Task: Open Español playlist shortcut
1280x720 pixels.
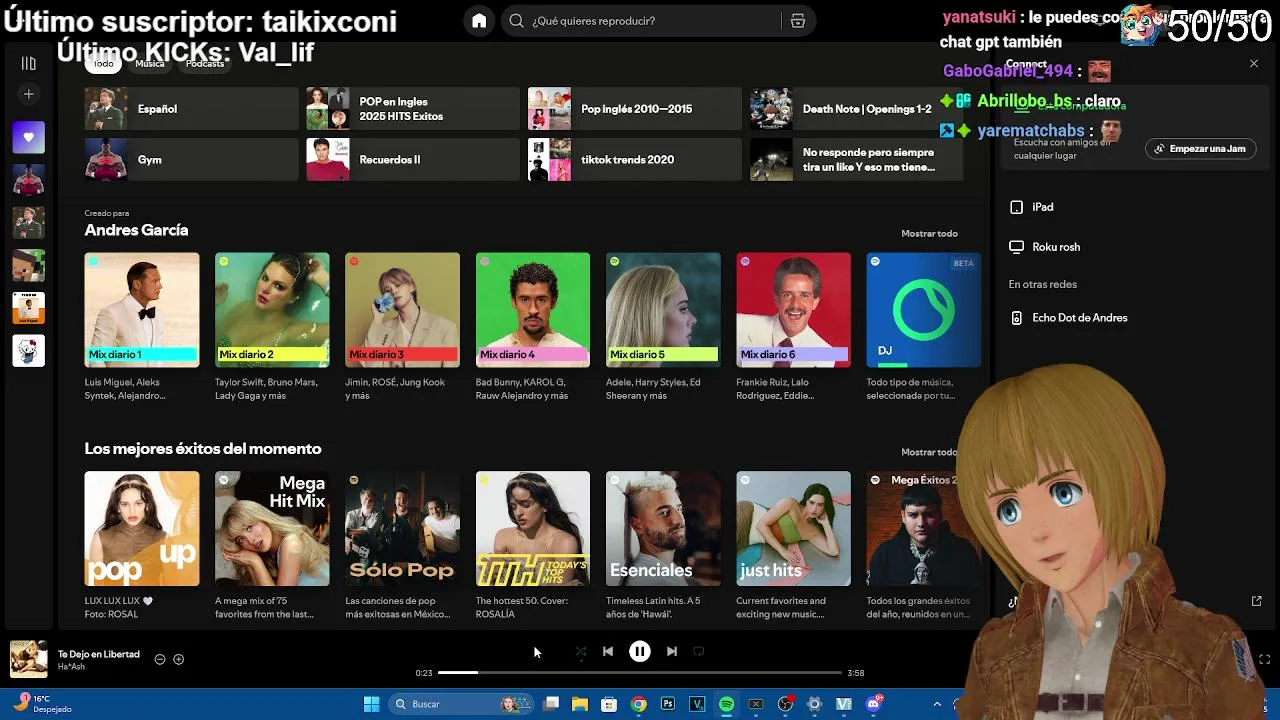Action: [x=191, y=109]
